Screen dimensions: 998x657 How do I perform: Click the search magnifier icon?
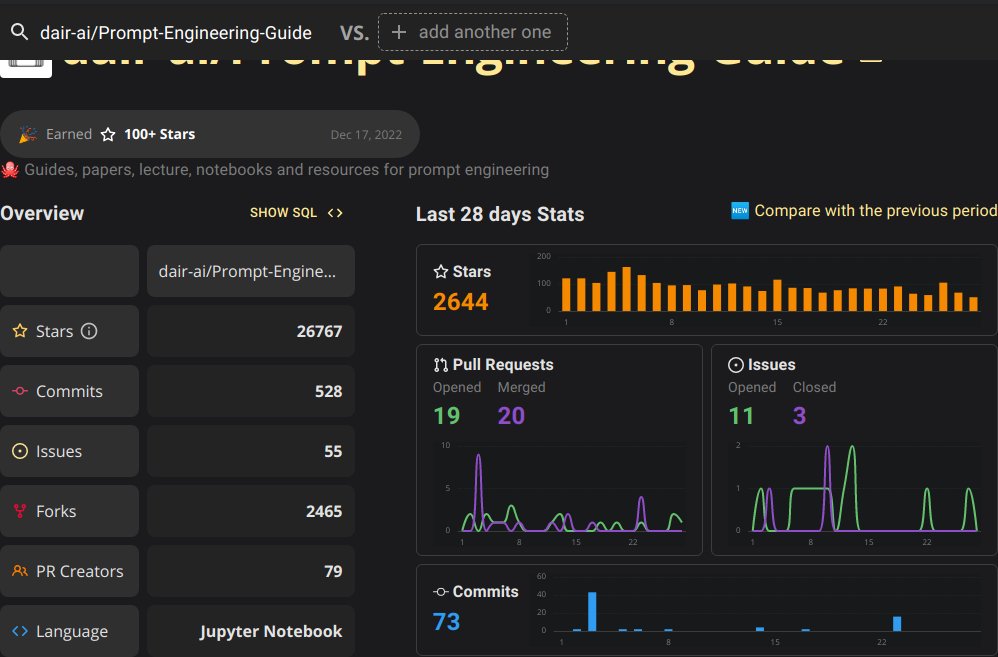(19, 32)
